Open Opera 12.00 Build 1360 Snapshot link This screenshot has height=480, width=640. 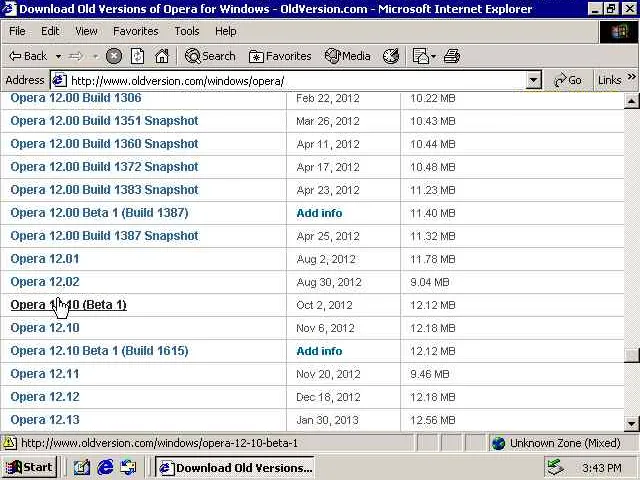[104, 144]
